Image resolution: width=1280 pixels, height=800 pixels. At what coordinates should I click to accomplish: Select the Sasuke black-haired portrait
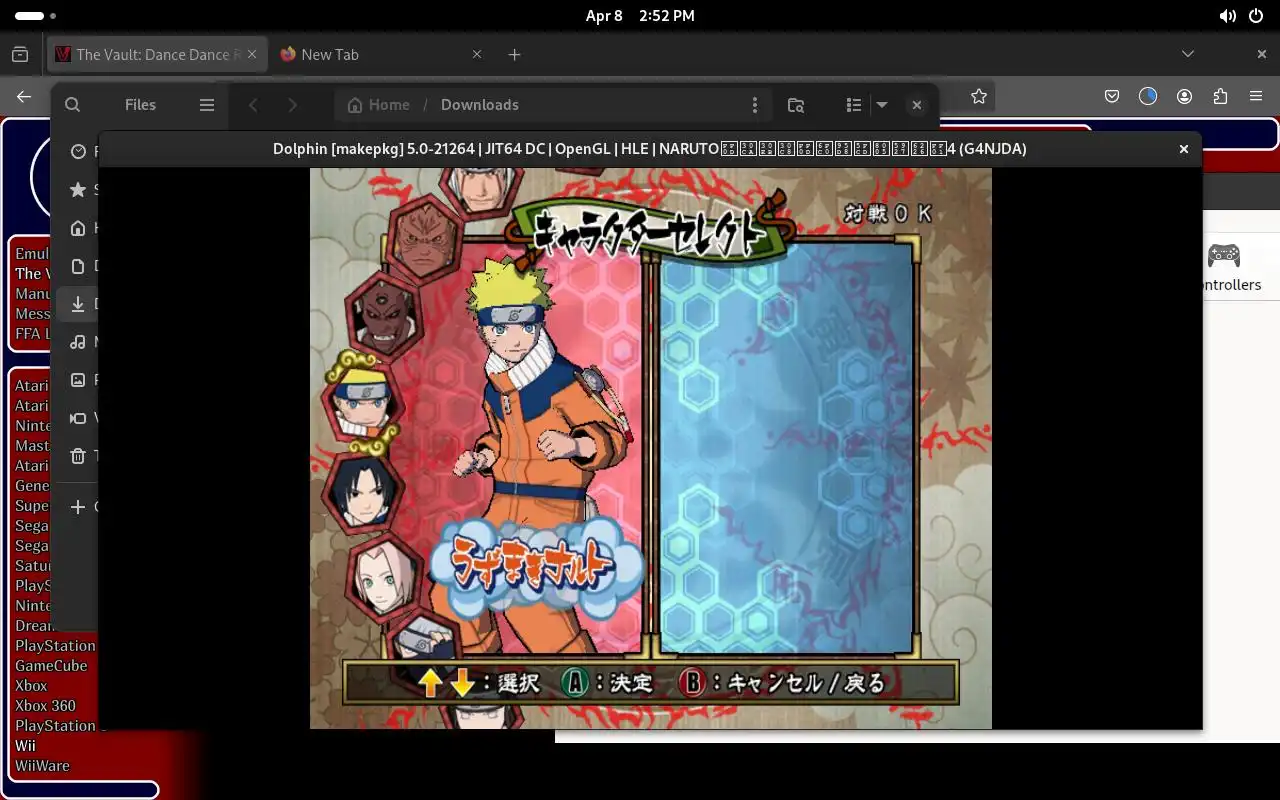pos(362,494)
